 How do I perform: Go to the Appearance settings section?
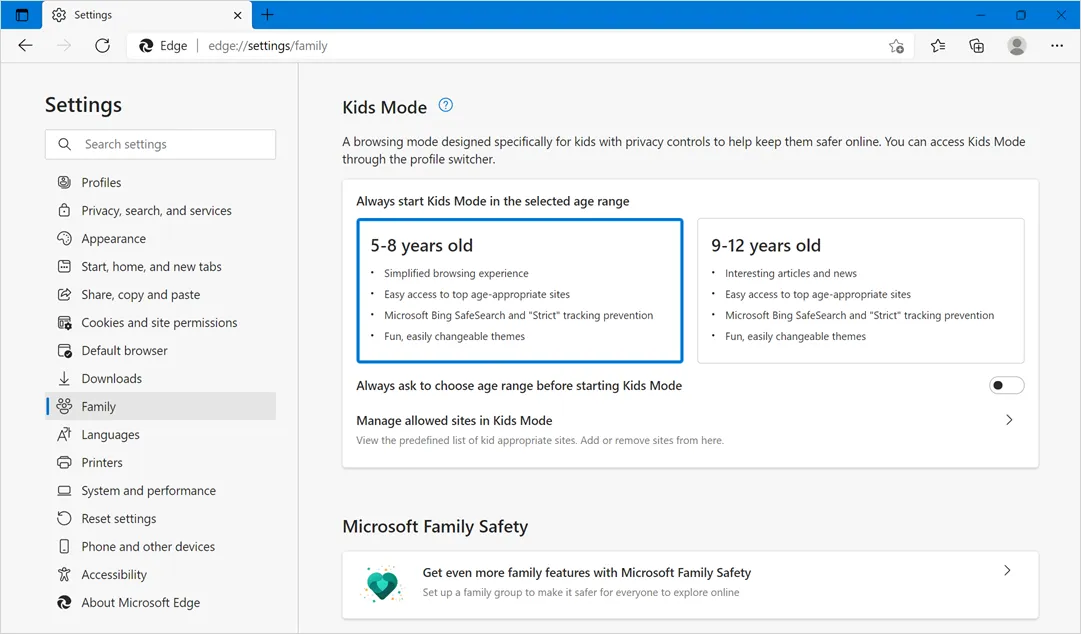tap(113, 239)
